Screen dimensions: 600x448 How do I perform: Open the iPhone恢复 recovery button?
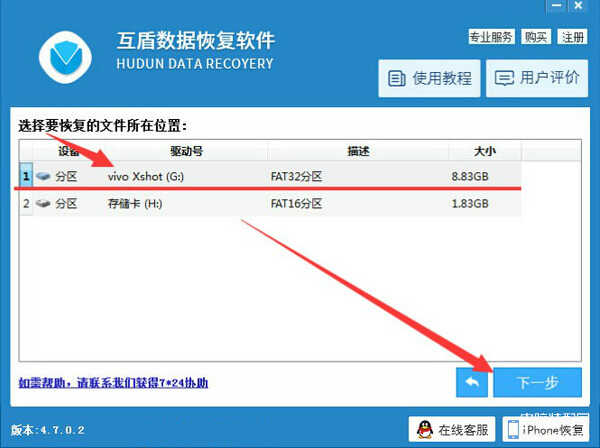[x=546, y=430]
